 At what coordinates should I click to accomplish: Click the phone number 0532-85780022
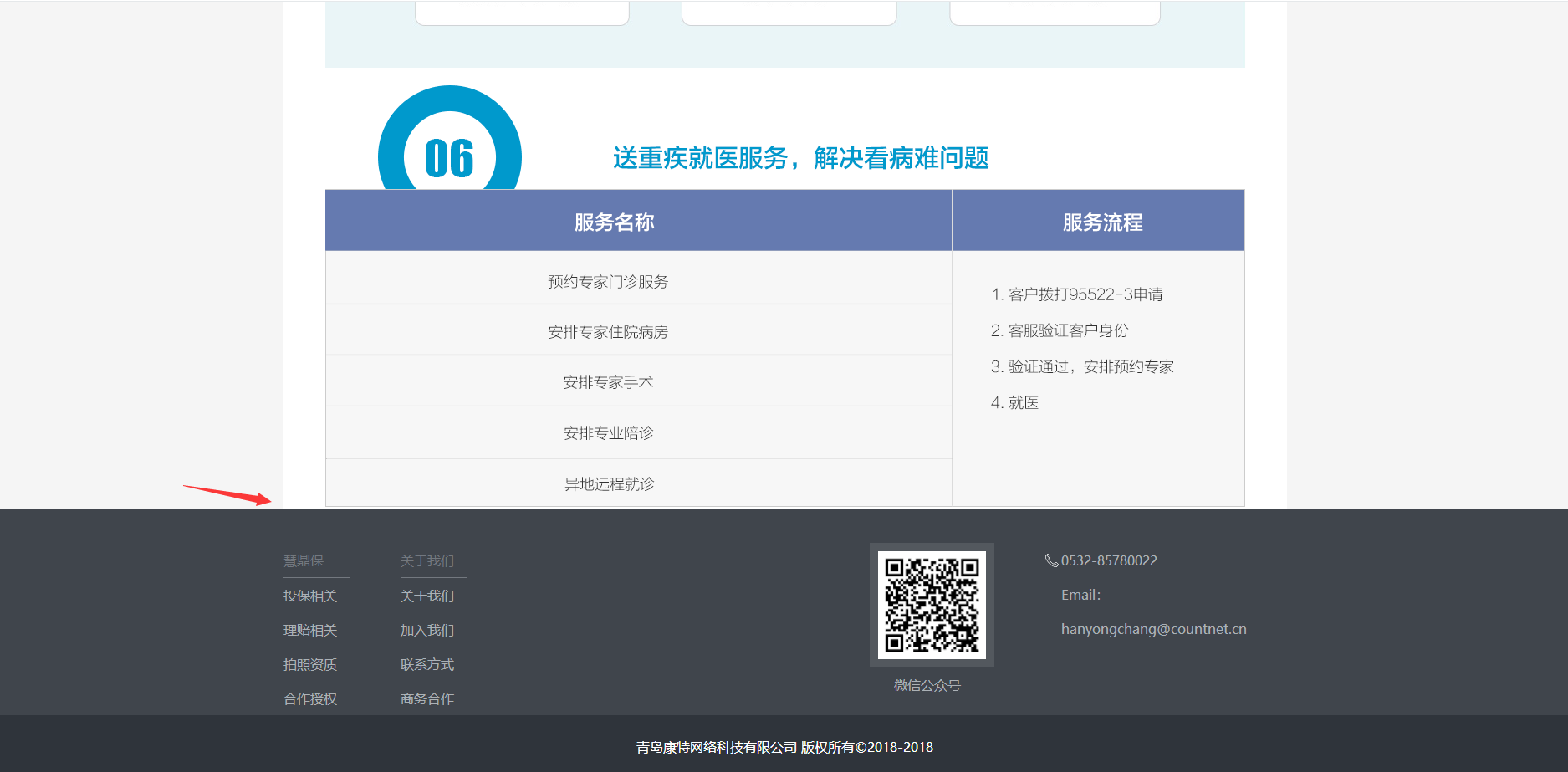pyautogui.click(x=1109, y=560)
